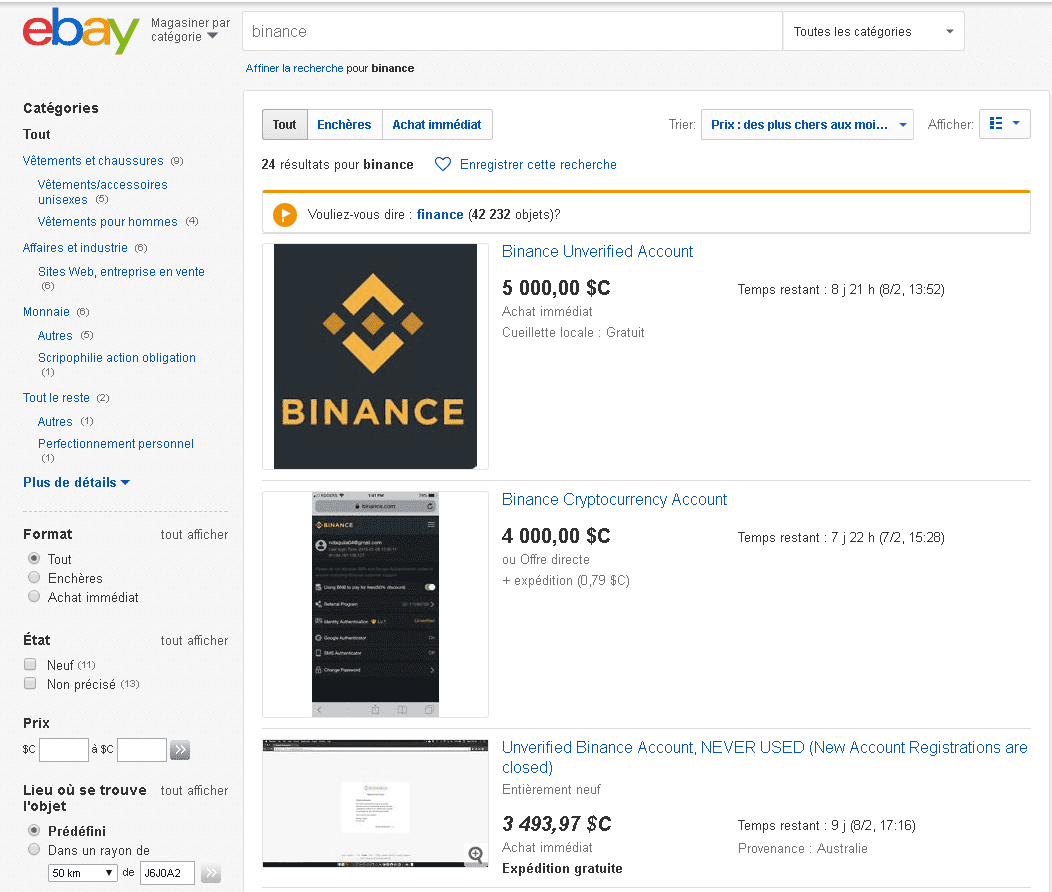Image resolution: width=1052 pixels, height=892 pixels.
Task: Click the orange suggestion arrow icon
Action: point(285,215)
